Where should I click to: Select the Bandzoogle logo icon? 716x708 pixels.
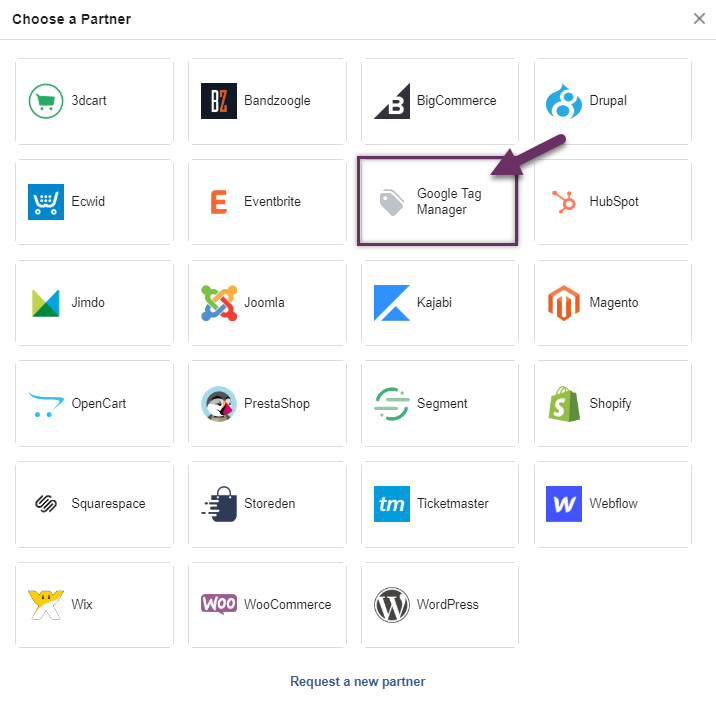[x=219, y=101]
